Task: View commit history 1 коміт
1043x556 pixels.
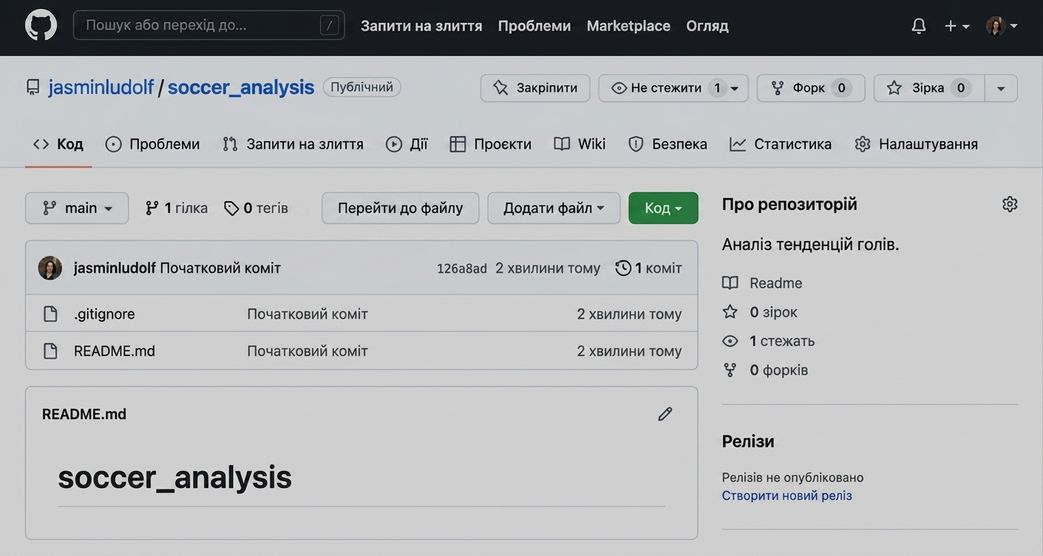Action: (649, 268)
